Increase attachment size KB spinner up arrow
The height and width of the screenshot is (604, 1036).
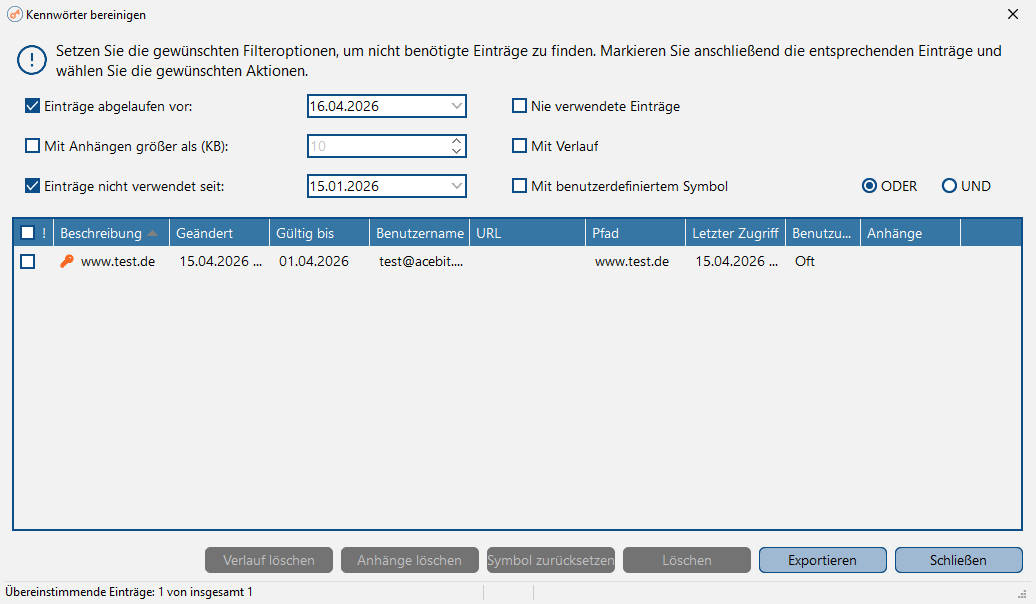[457, 141]
